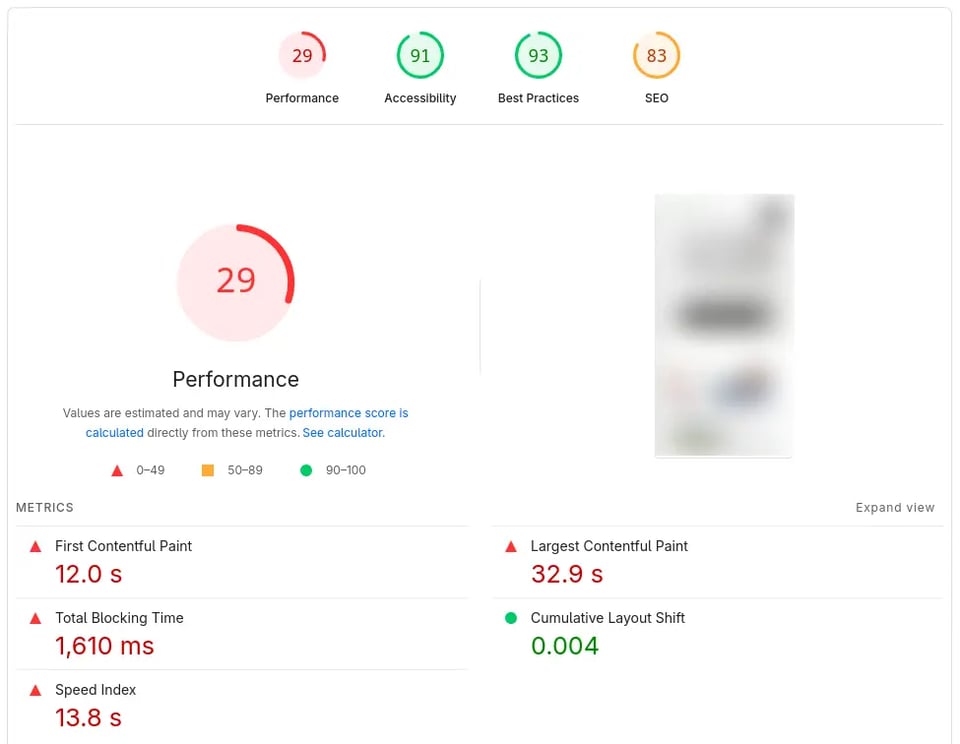The image size is (960, 744).
Task: Open the 'performance score is calculated' link
Action: pos(348,413)
